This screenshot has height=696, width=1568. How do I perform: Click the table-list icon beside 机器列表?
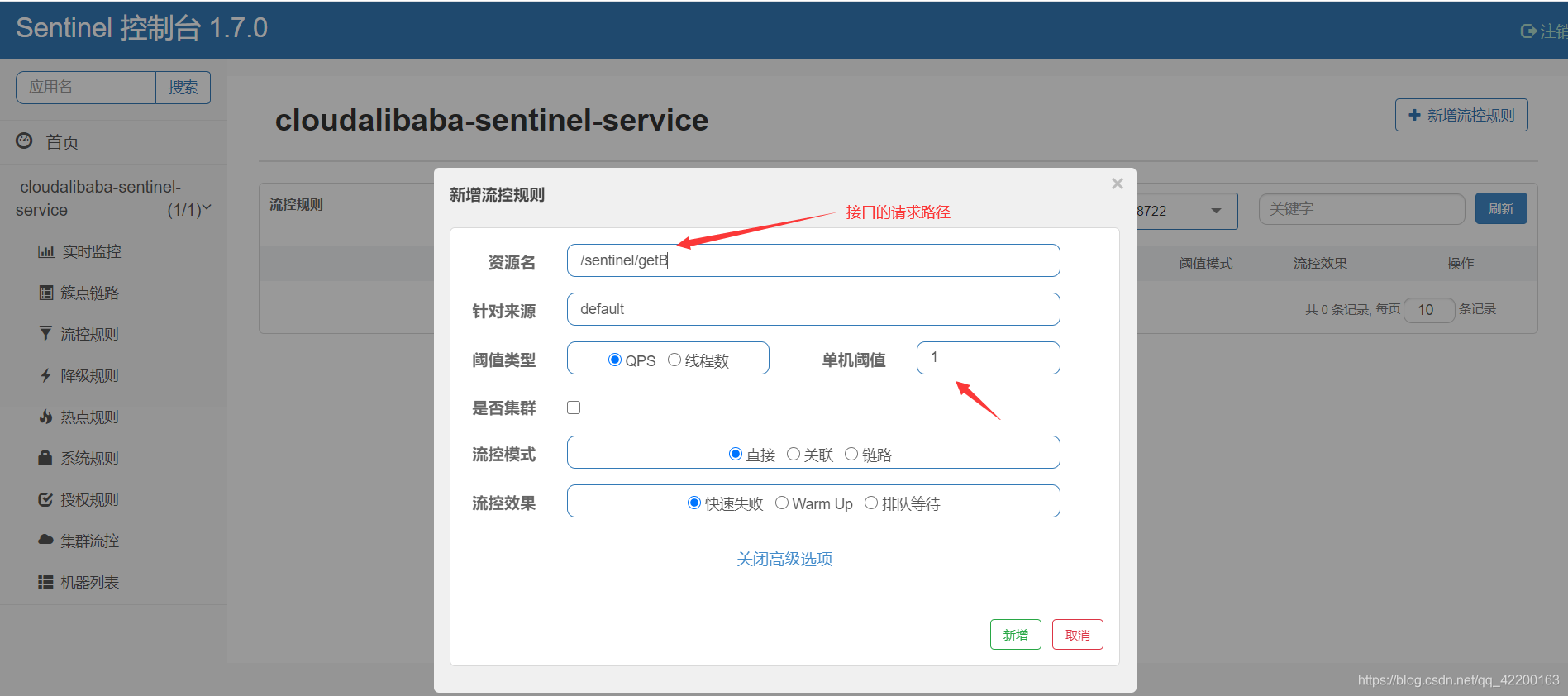pyautogui.click(x=45, y=582)
